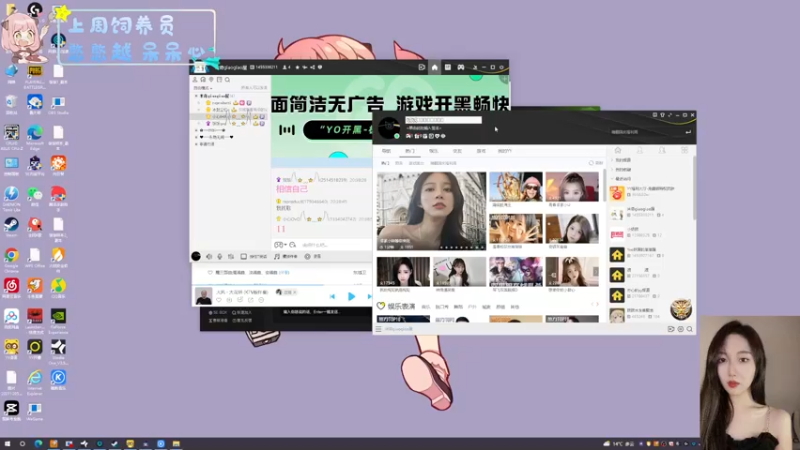
Task: Click the home icon in YY right sidebar
Action: pyautogui.click(x=618, y=151)
